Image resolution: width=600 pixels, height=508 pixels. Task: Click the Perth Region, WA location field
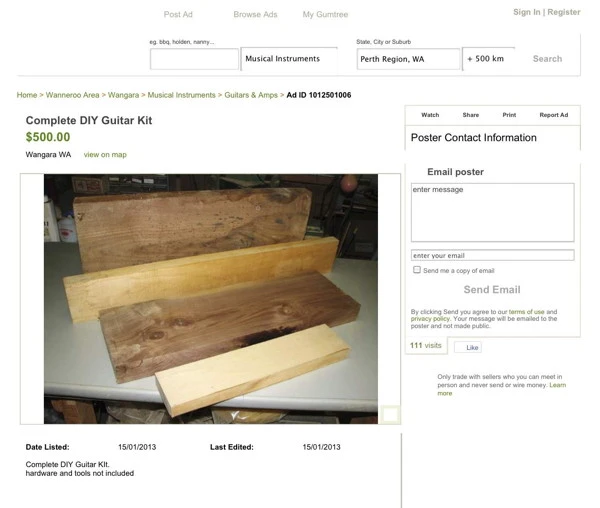[x=408, y=59]
